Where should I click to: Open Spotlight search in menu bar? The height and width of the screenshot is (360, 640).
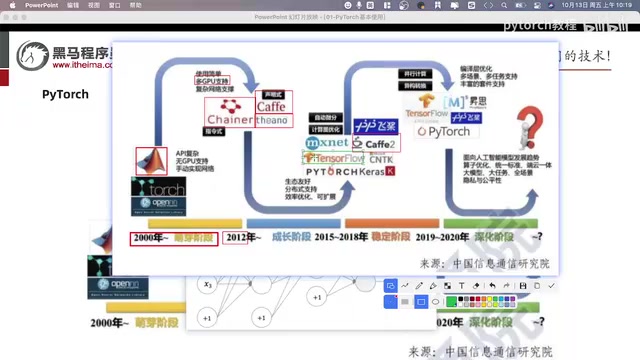pyautogui.click(x=504, y=5)
